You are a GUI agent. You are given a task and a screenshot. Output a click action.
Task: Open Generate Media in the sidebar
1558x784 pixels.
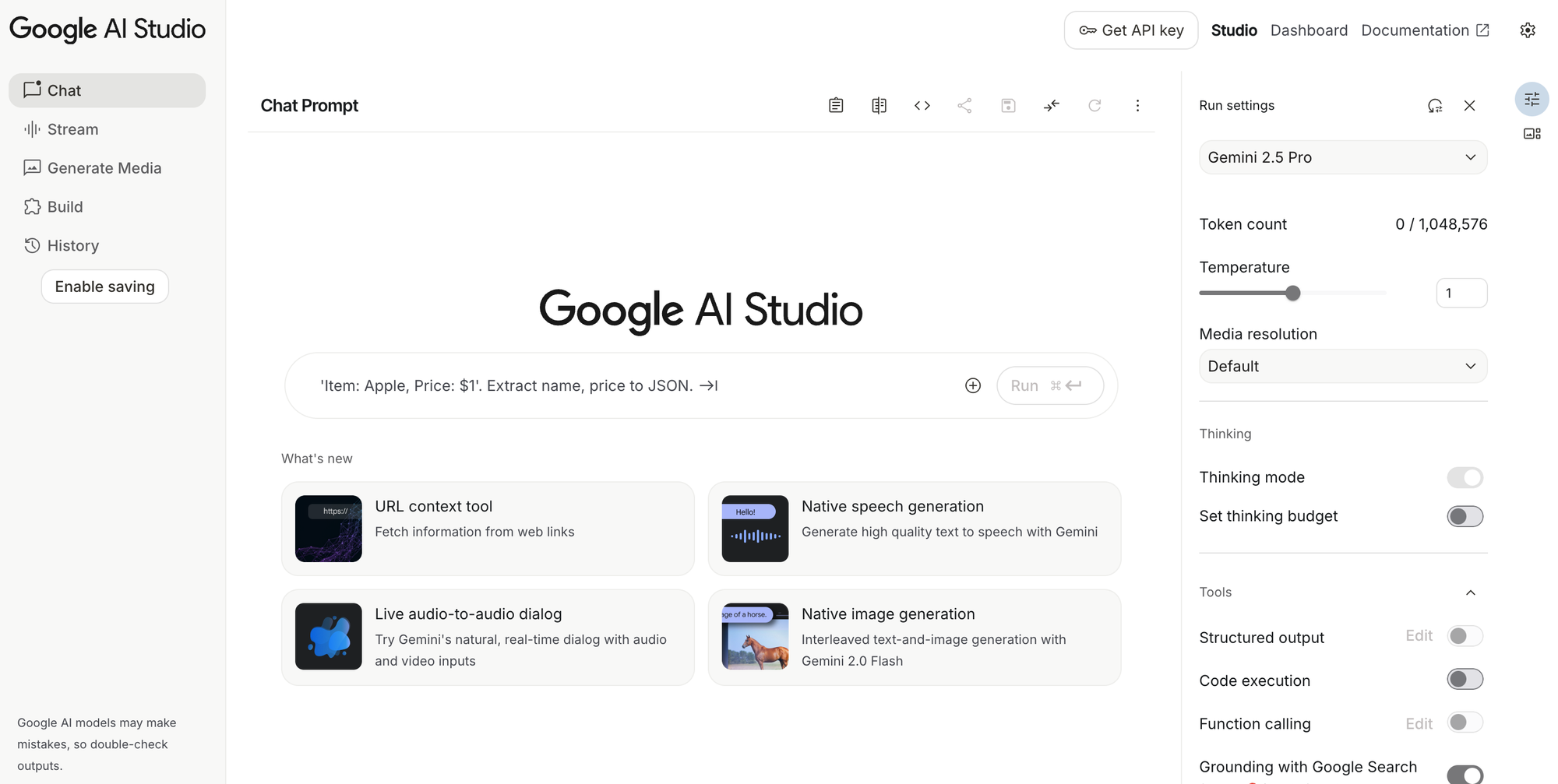pyautogui.click(x=108, y=168)
